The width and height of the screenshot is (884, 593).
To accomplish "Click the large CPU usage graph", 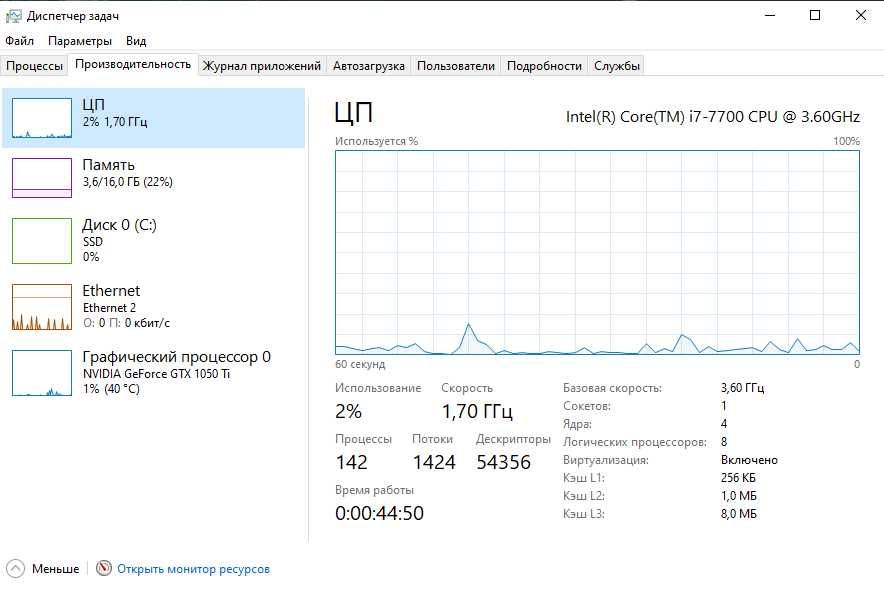I will point(598,253).
